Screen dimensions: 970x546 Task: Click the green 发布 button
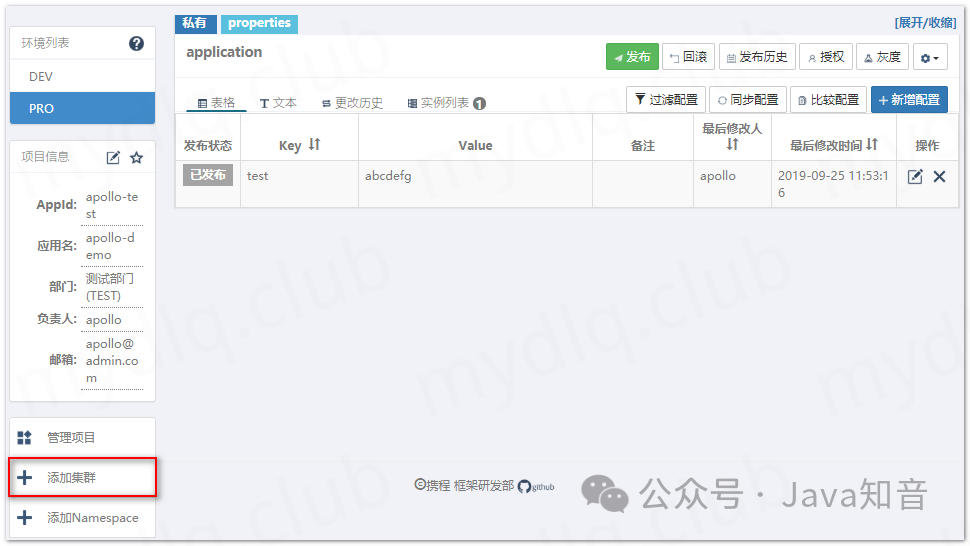coord(632,57)
